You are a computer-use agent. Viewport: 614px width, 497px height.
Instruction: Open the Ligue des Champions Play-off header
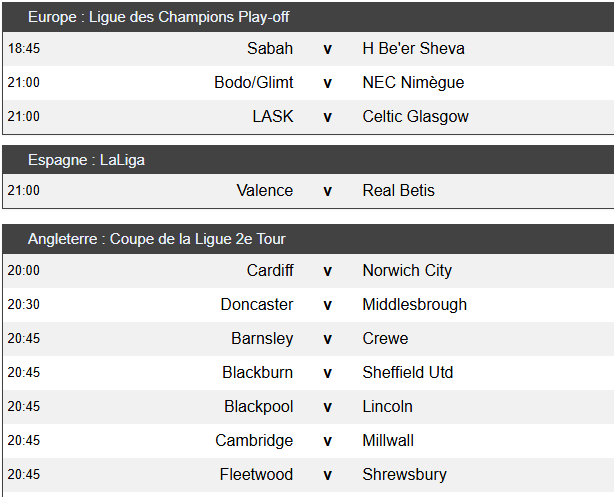308,17
